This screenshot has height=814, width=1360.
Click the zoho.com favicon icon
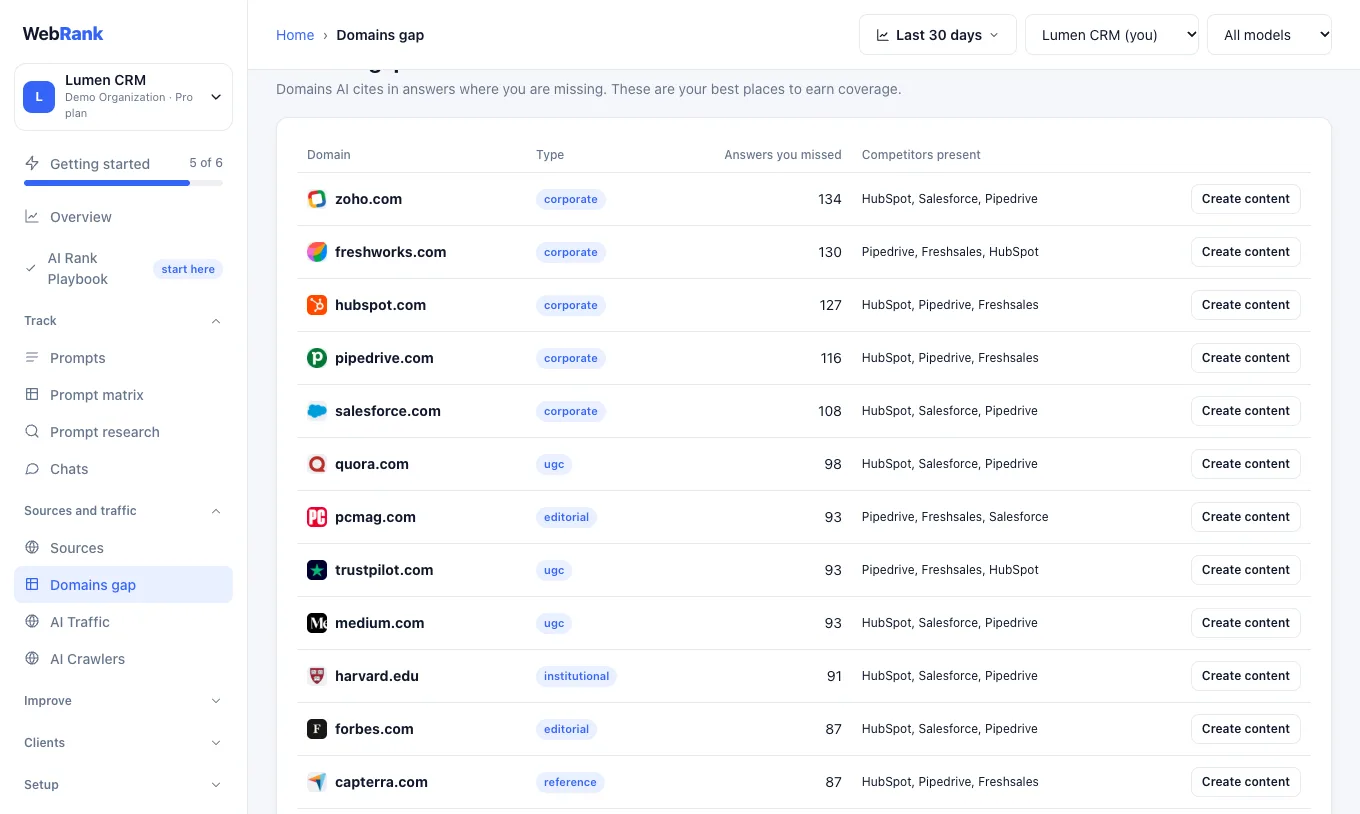point(317,199)
